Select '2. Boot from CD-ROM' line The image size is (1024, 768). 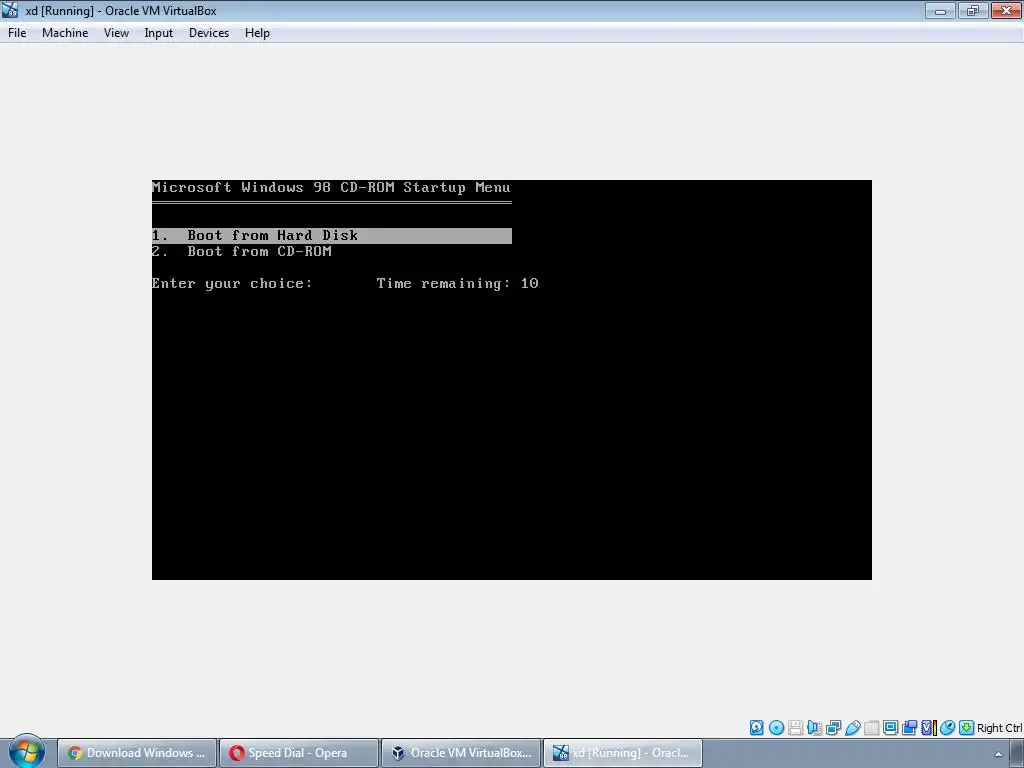click(x=242, y=251)
